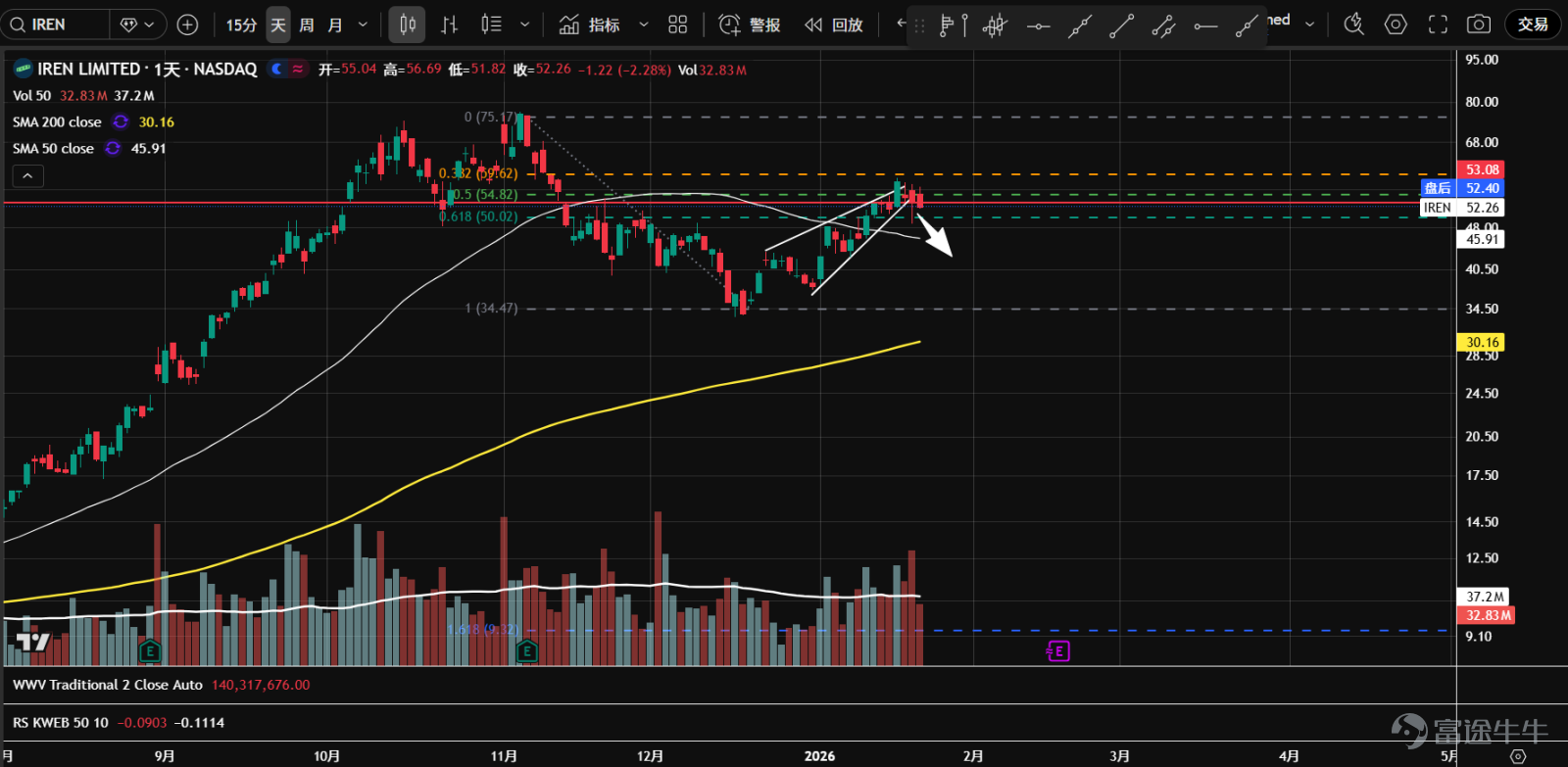Select the 天 daily timeframe
The height and width of the screenshot is (767, 1568).
(x=278, y=24)
